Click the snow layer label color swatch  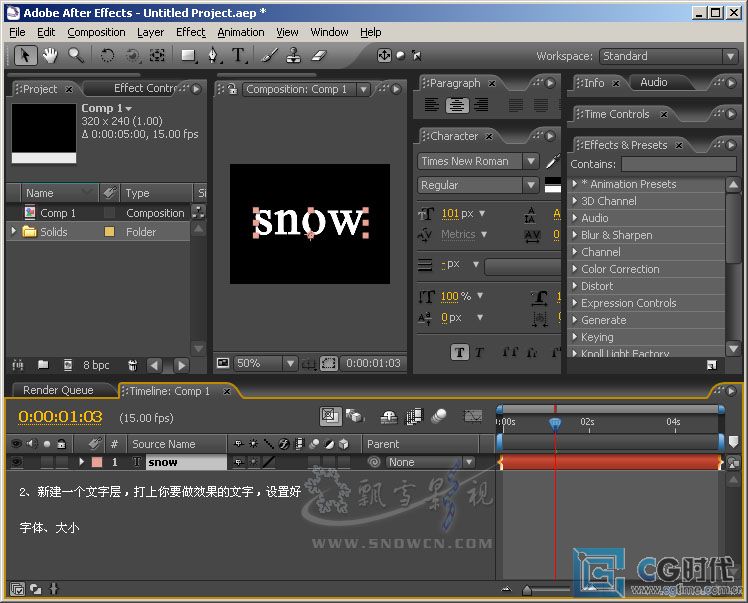pos(97,462)
